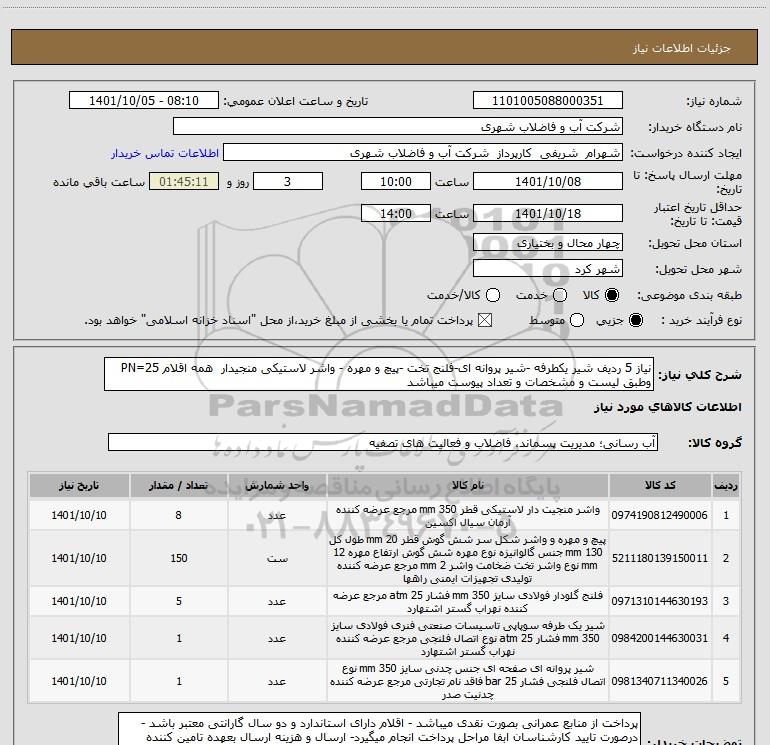Click product code 0984200144630031
Image resolution: width=770 pixels, height=745 pixels.
click(660, 638)
